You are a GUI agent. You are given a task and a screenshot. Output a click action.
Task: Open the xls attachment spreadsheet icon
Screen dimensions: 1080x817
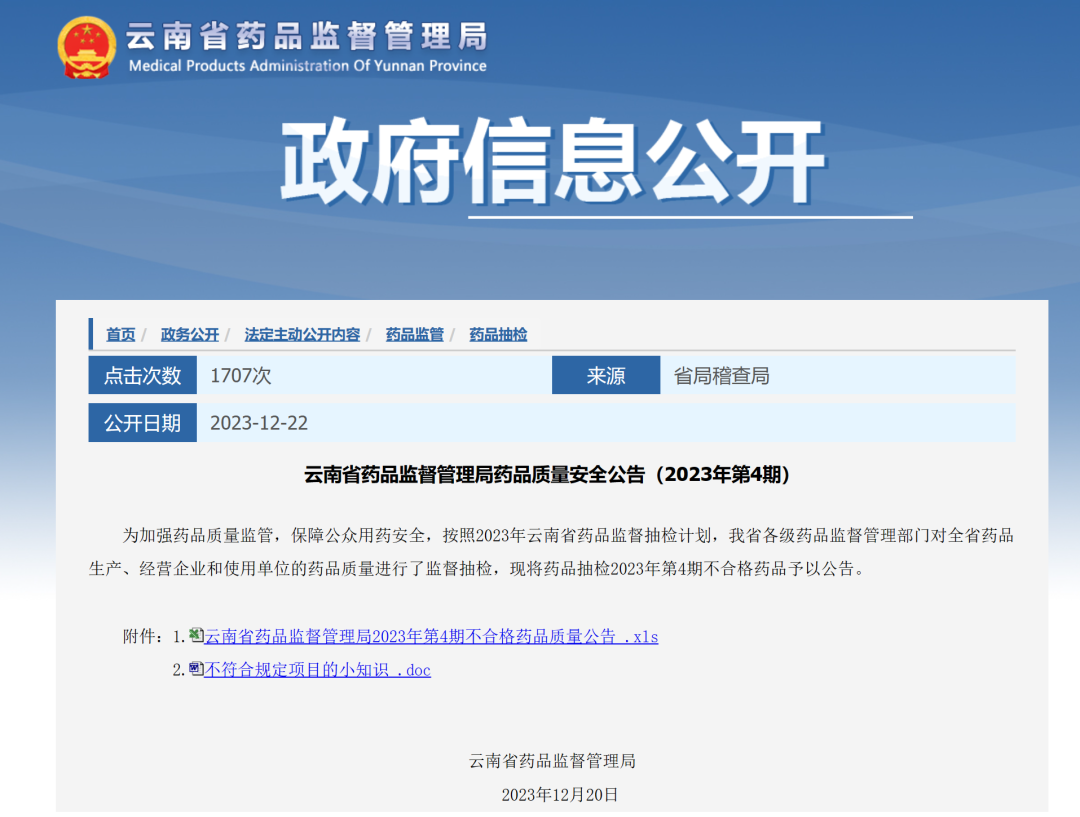point(196,635)
